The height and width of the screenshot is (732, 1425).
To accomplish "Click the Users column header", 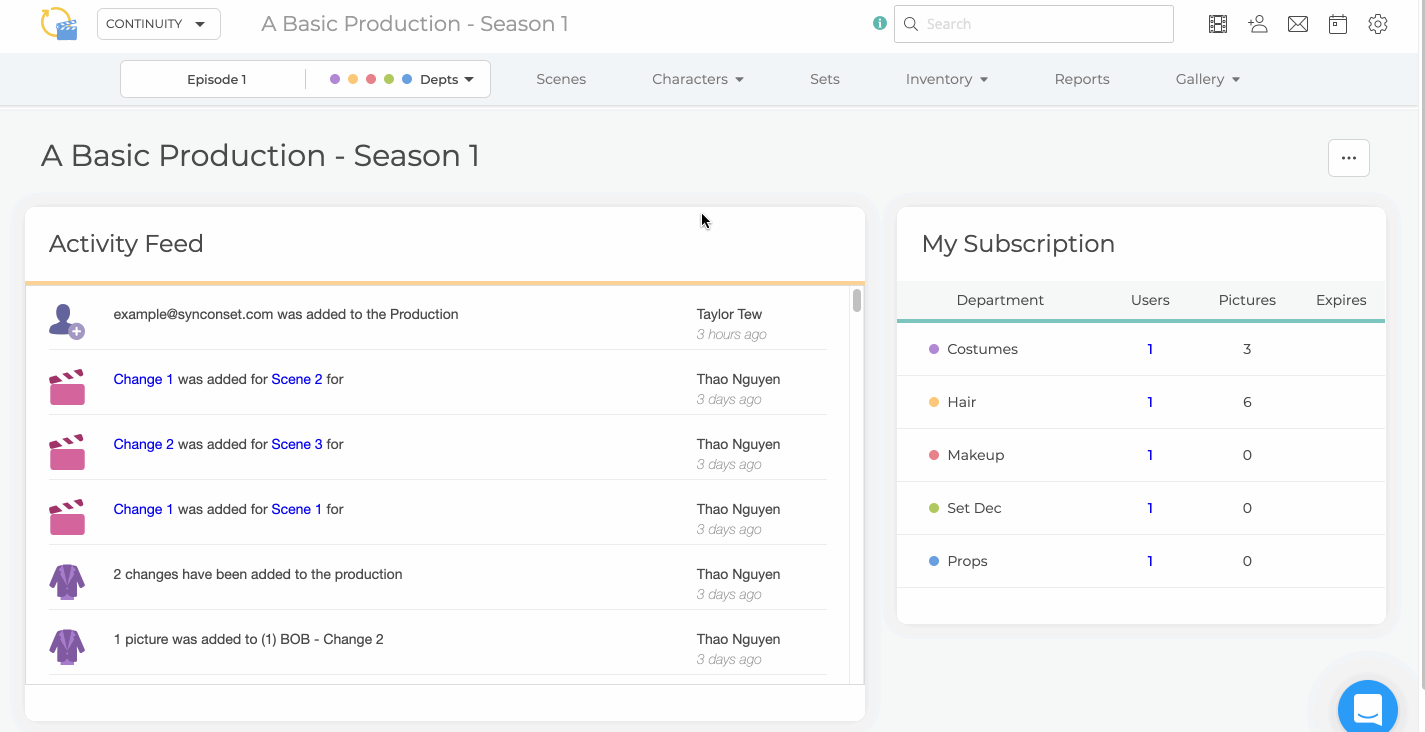I will tap(1150, 300).
